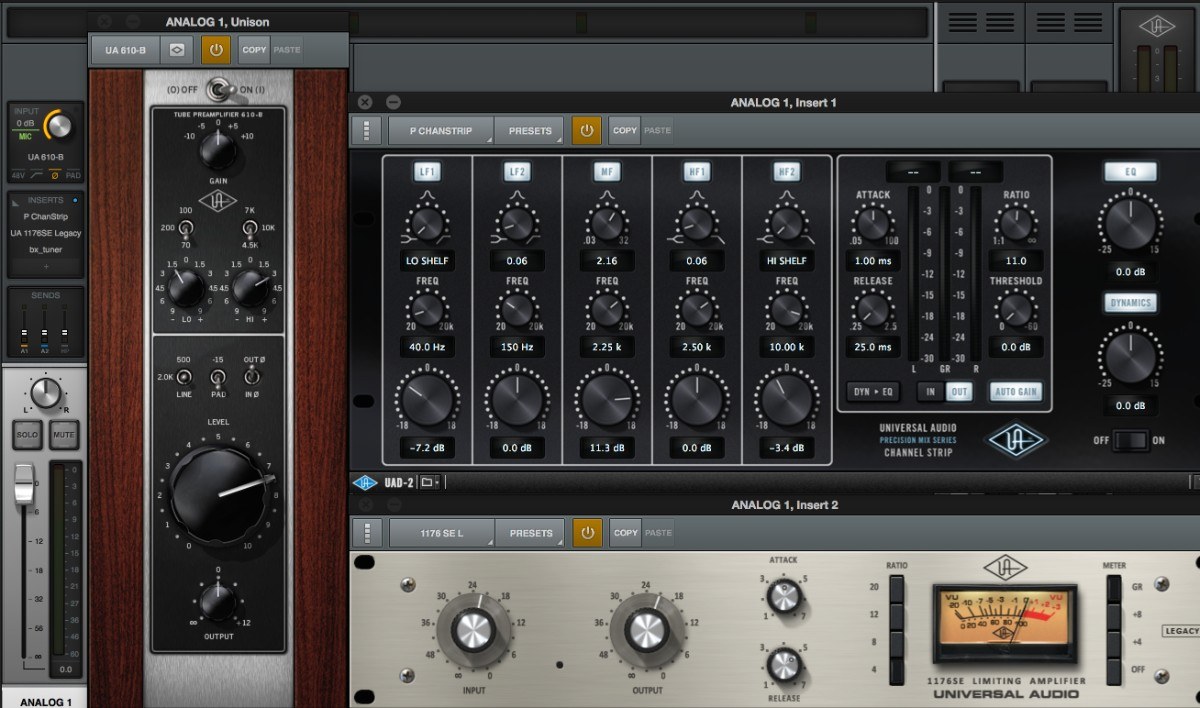Select the UA 1176SE Legacy insert slot
The image size is (1200, 708).
tap(46, 233)
